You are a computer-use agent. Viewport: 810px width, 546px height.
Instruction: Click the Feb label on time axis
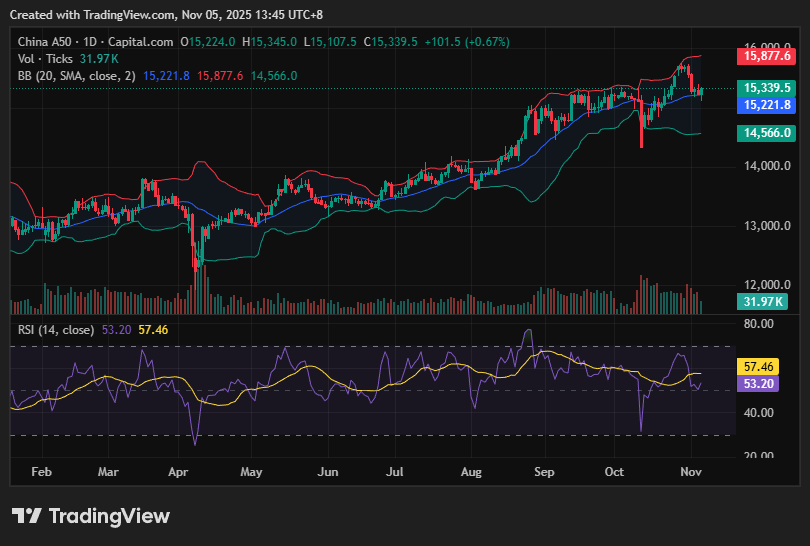pos(41,470)
